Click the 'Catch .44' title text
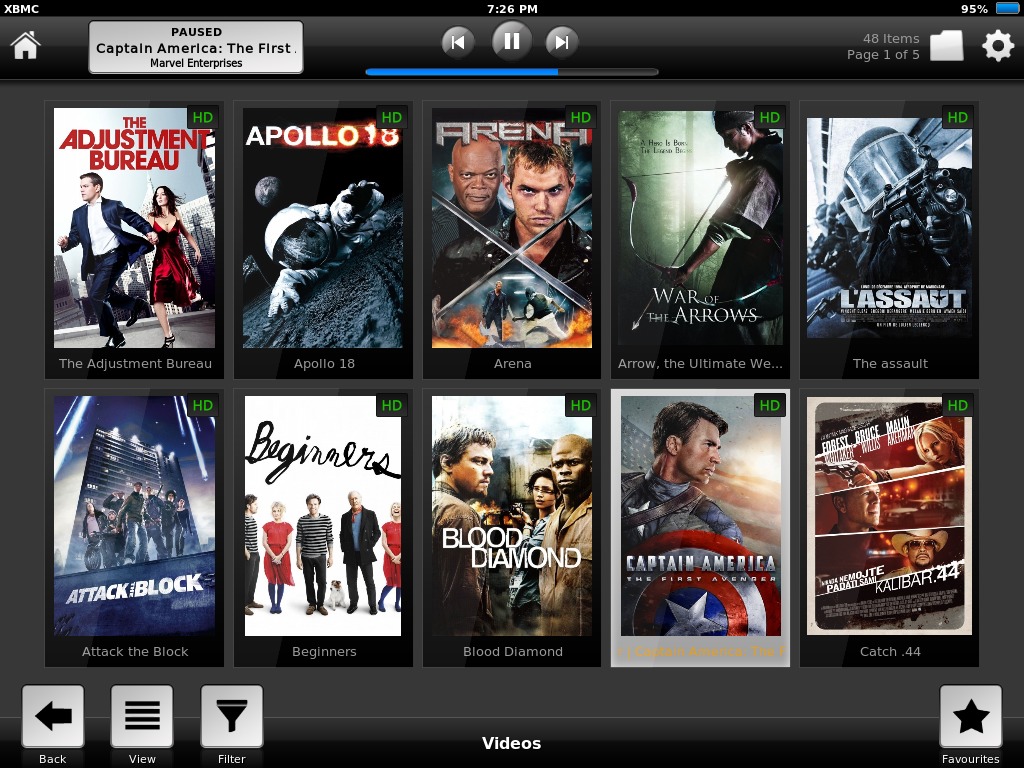This screenshot has height=768, width=1024. tap(890, 652)
